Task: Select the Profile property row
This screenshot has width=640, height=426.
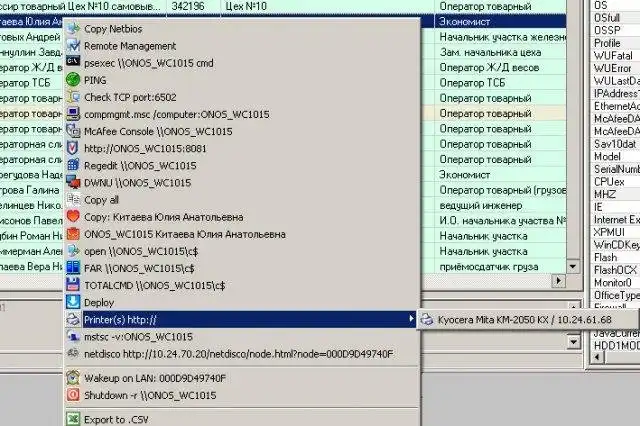Action: 615,43
